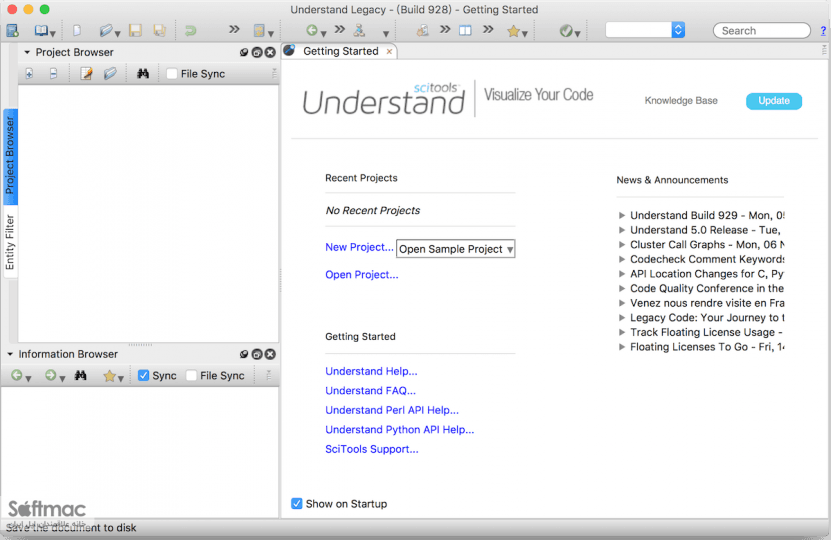Click the green undo arrow icon
This screenshot has height=540, width=831.
click(x=190, y=31)
